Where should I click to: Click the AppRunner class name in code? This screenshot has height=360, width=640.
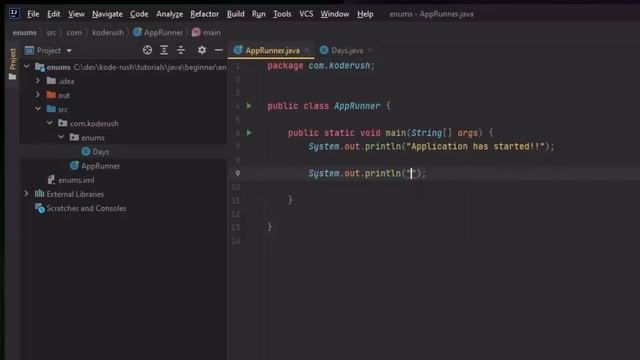pyautogui.click(x=357, y=106)
